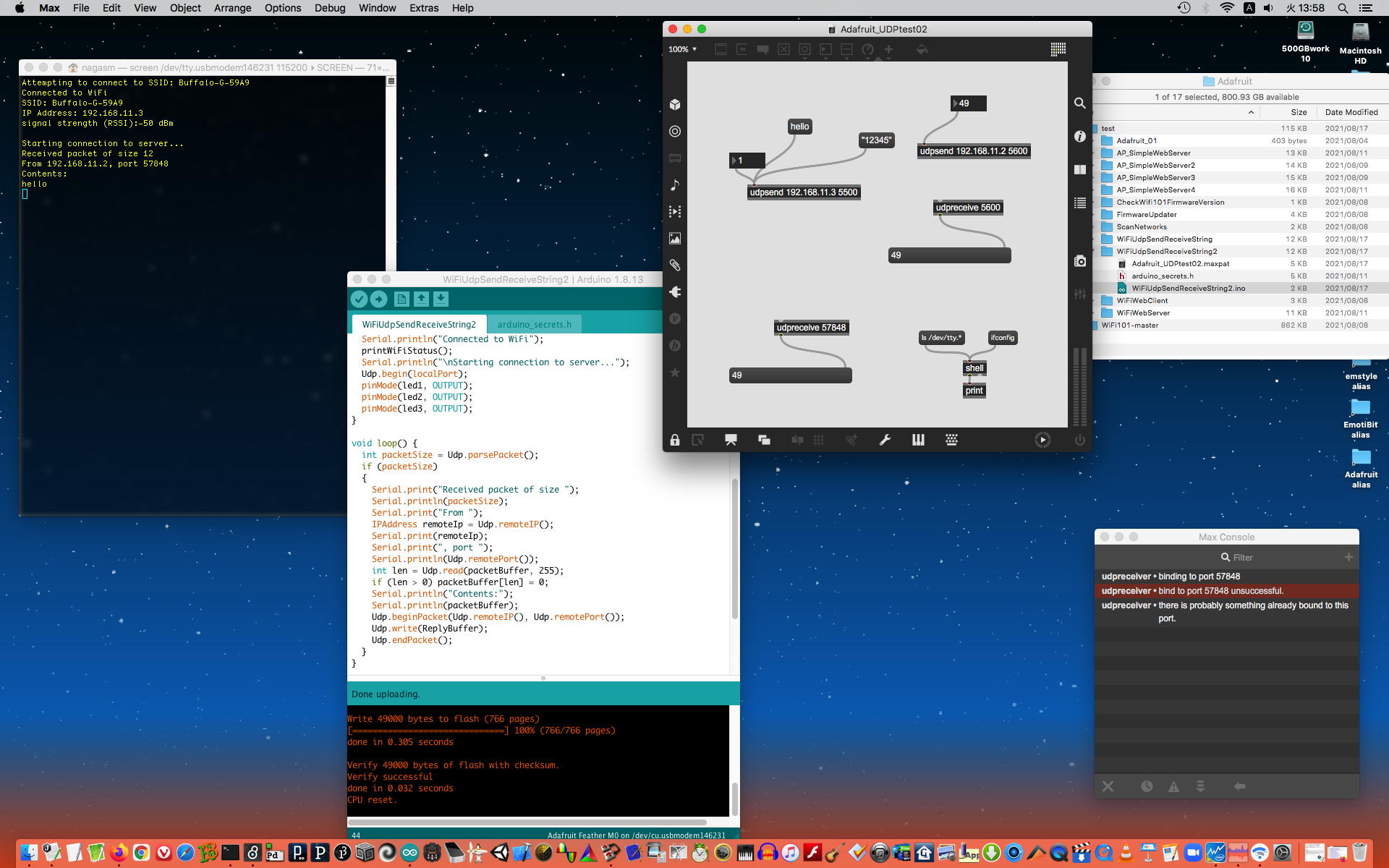
Task: Show the piano keyboard panel in Max toolbar
Action: tap(918, 440)
